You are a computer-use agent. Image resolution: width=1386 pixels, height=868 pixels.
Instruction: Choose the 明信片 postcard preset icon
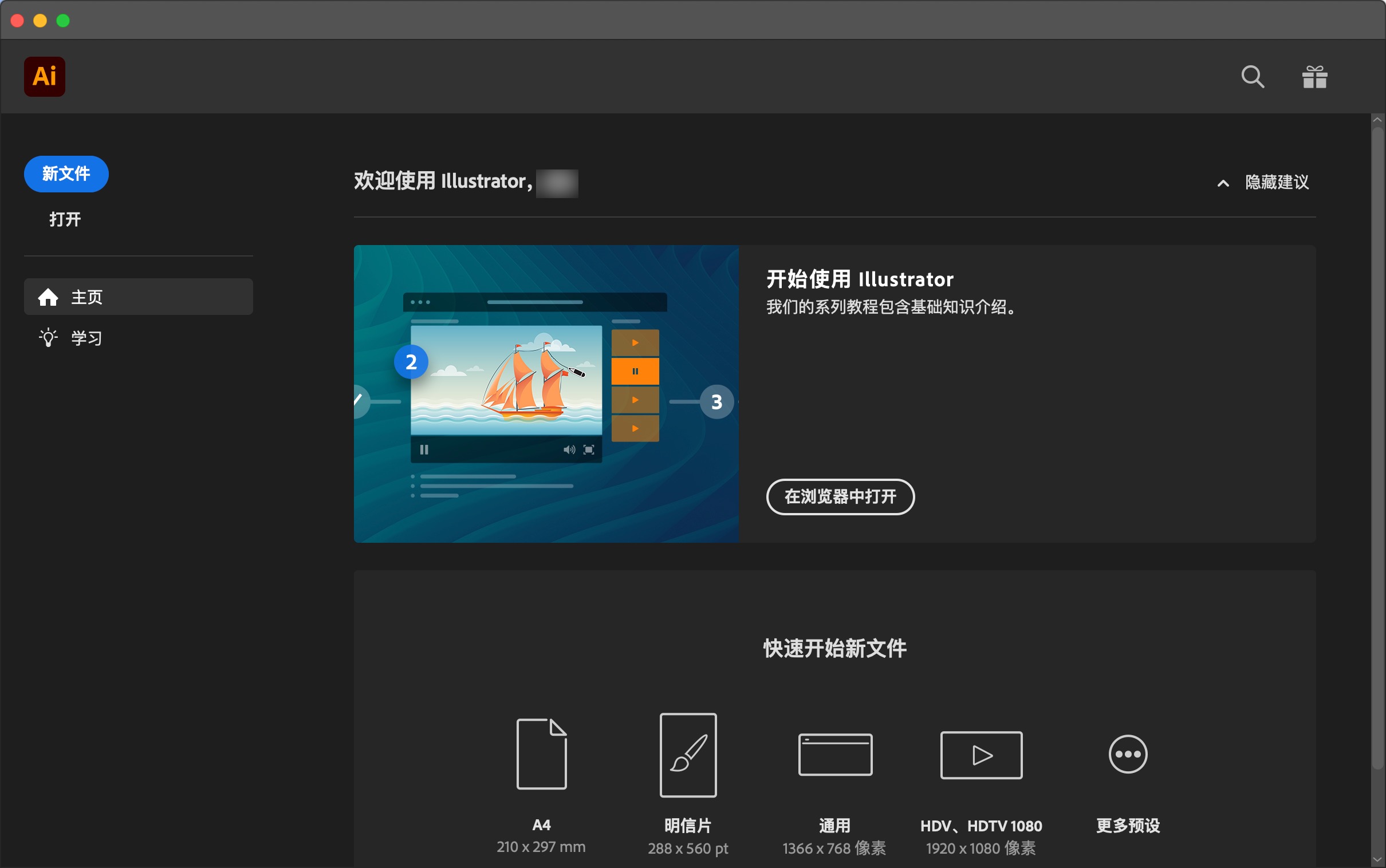click(x=688, y=755)
